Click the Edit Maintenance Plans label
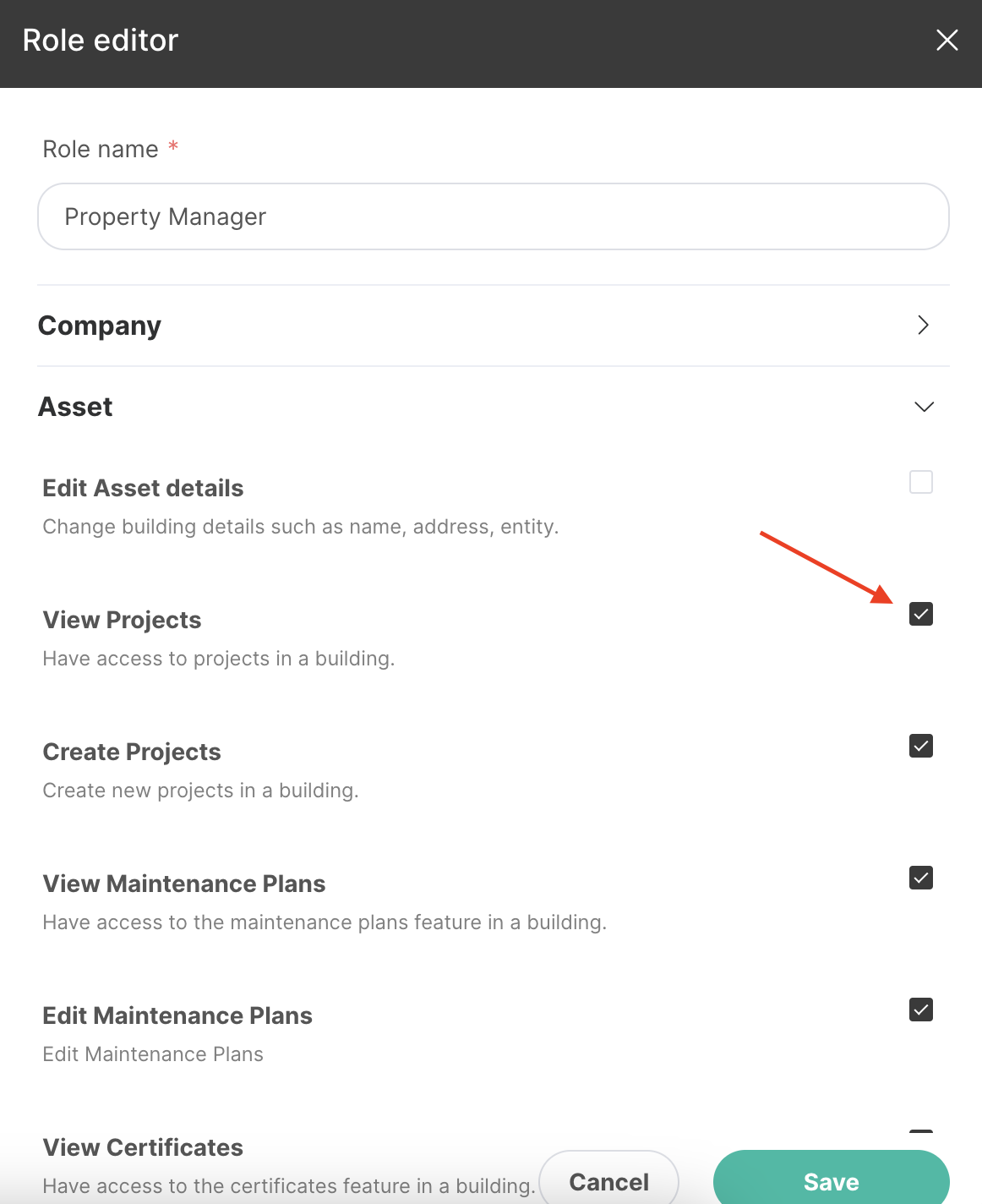The image size is (982, 1204). click(x=177, y=1015)
